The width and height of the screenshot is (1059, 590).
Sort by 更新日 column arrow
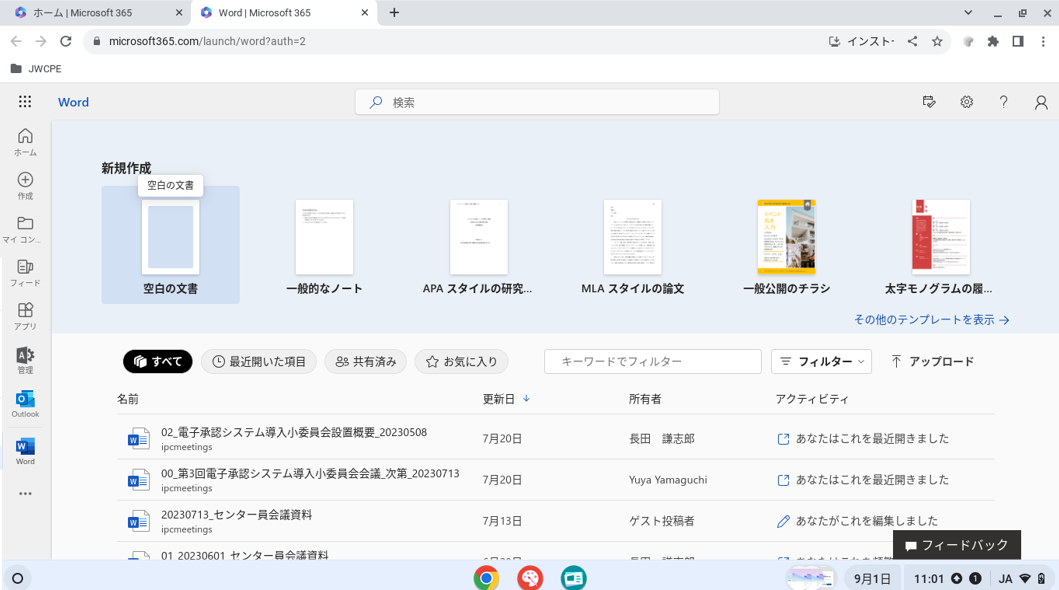click(x=526, y=398)
